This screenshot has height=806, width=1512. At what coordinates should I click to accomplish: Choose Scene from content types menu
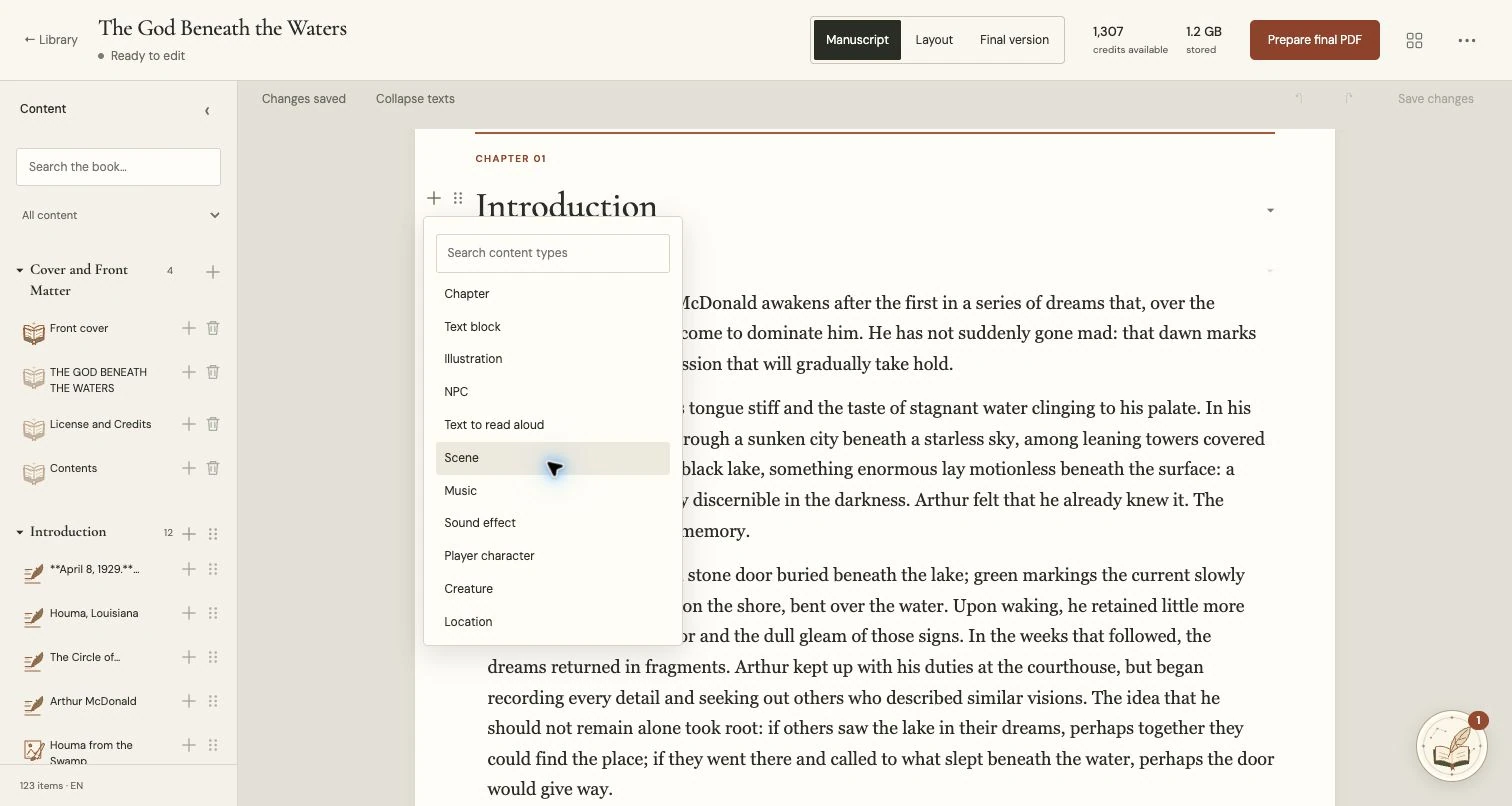tap(553, 458)
